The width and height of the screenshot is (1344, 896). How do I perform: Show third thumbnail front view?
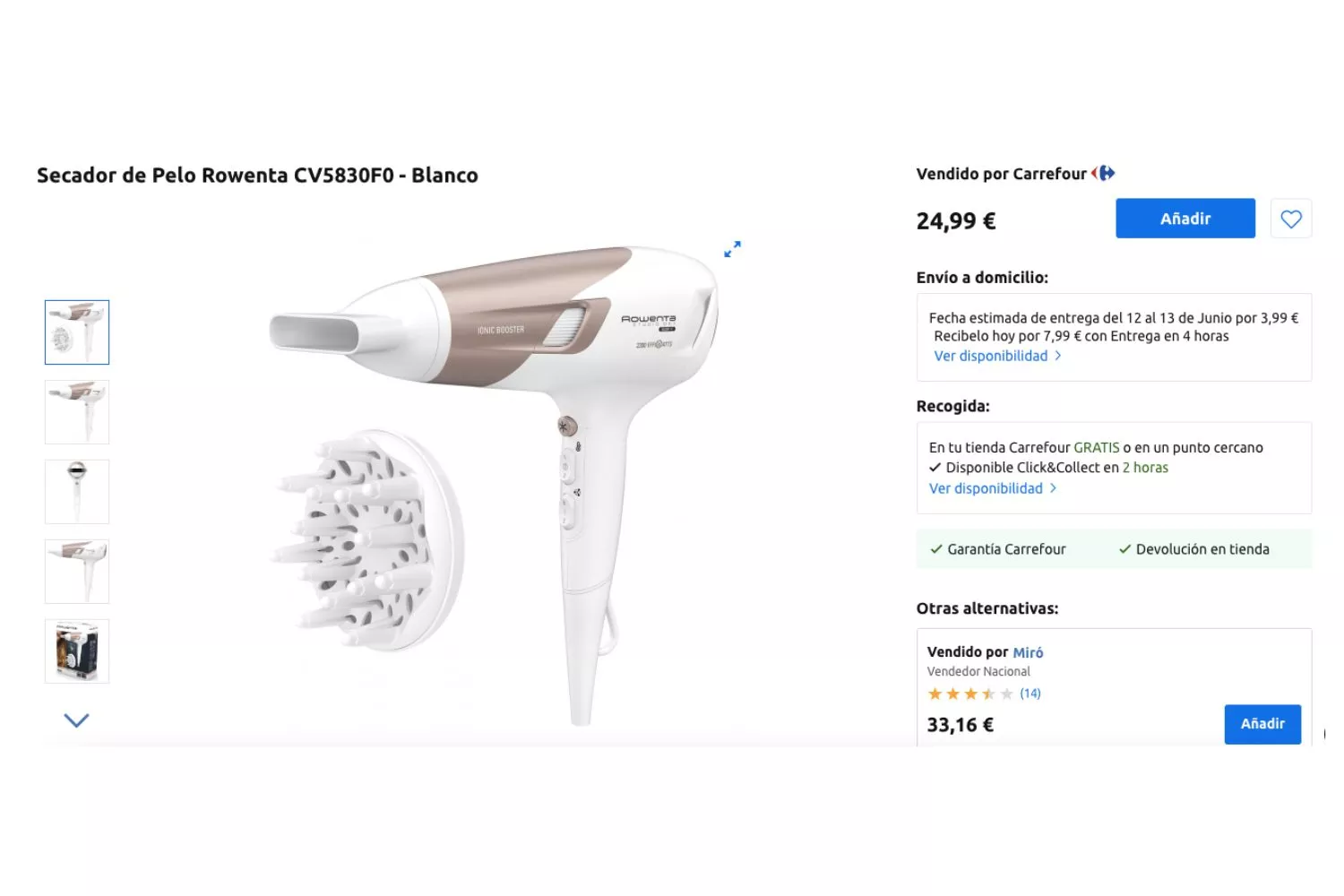point(77,492)
